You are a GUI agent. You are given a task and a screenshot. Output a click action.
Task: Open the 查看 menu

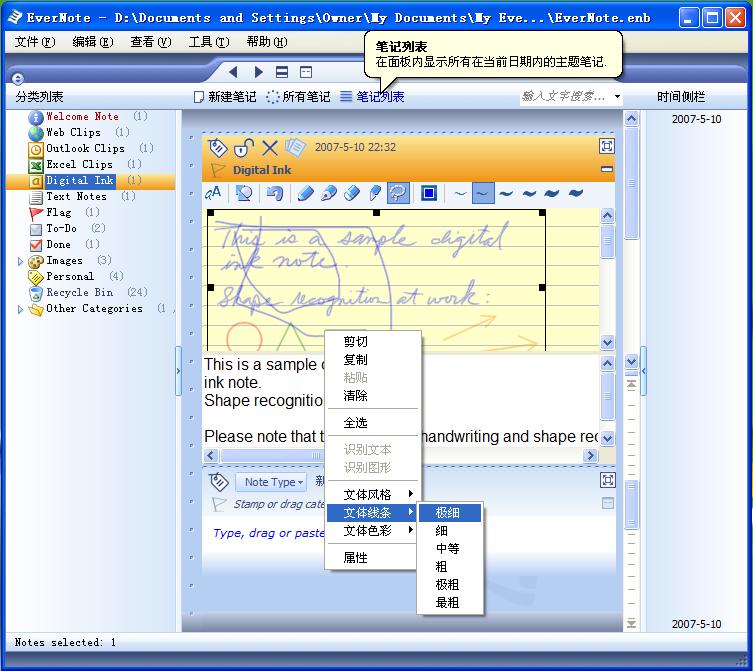click(x=151, y=42)
